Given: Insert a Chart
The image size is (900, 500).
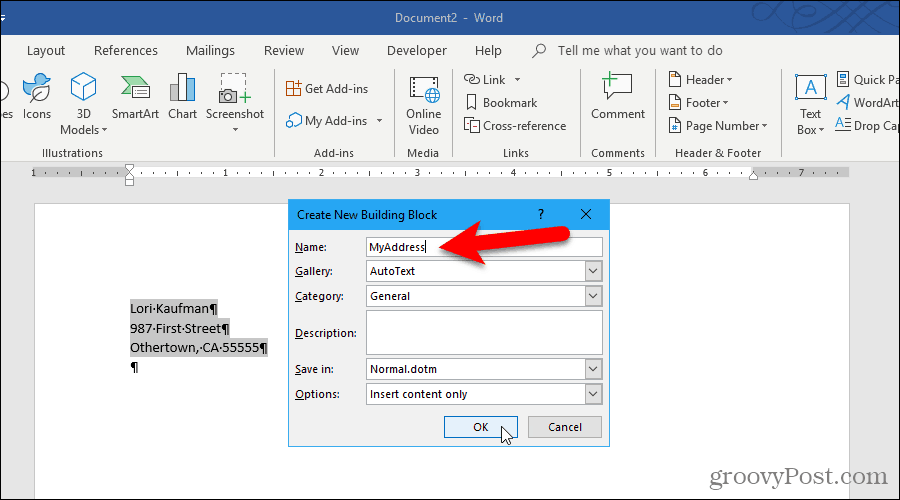Looking at the screenshot, I should pyautogui.click(x=183, y=96).
